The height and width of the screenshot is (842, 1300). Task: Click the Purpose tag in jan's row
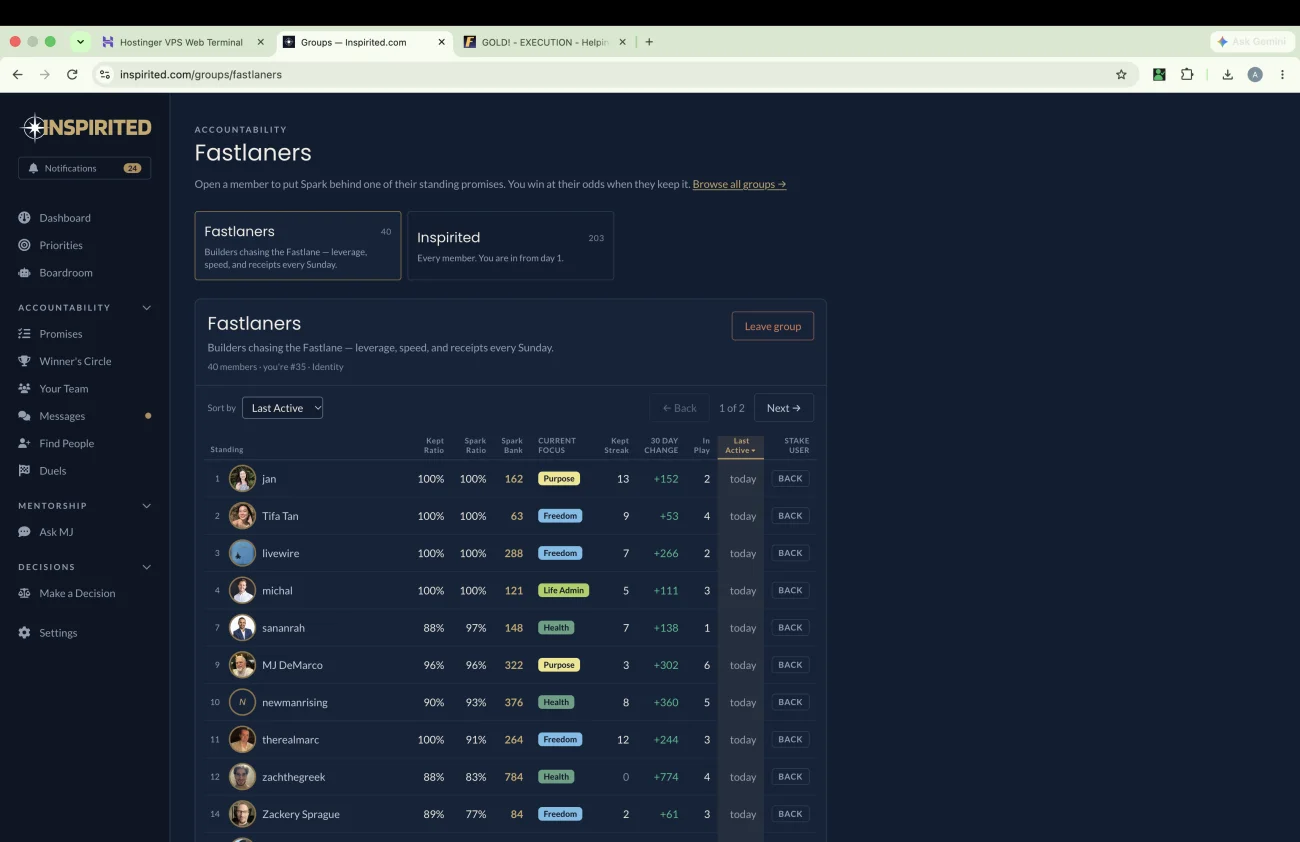[x=559, y=479]
